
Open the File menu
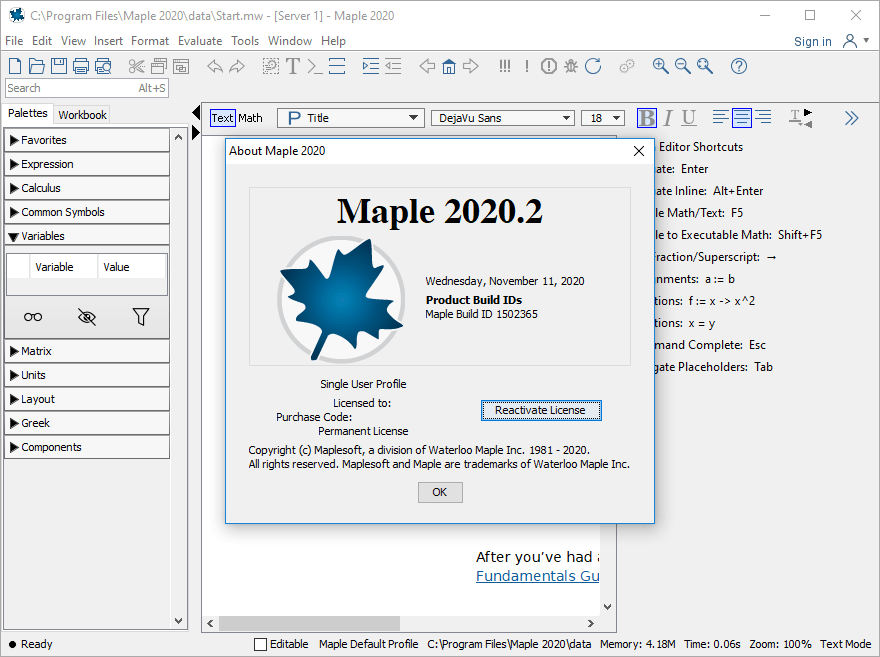[14, 41]
